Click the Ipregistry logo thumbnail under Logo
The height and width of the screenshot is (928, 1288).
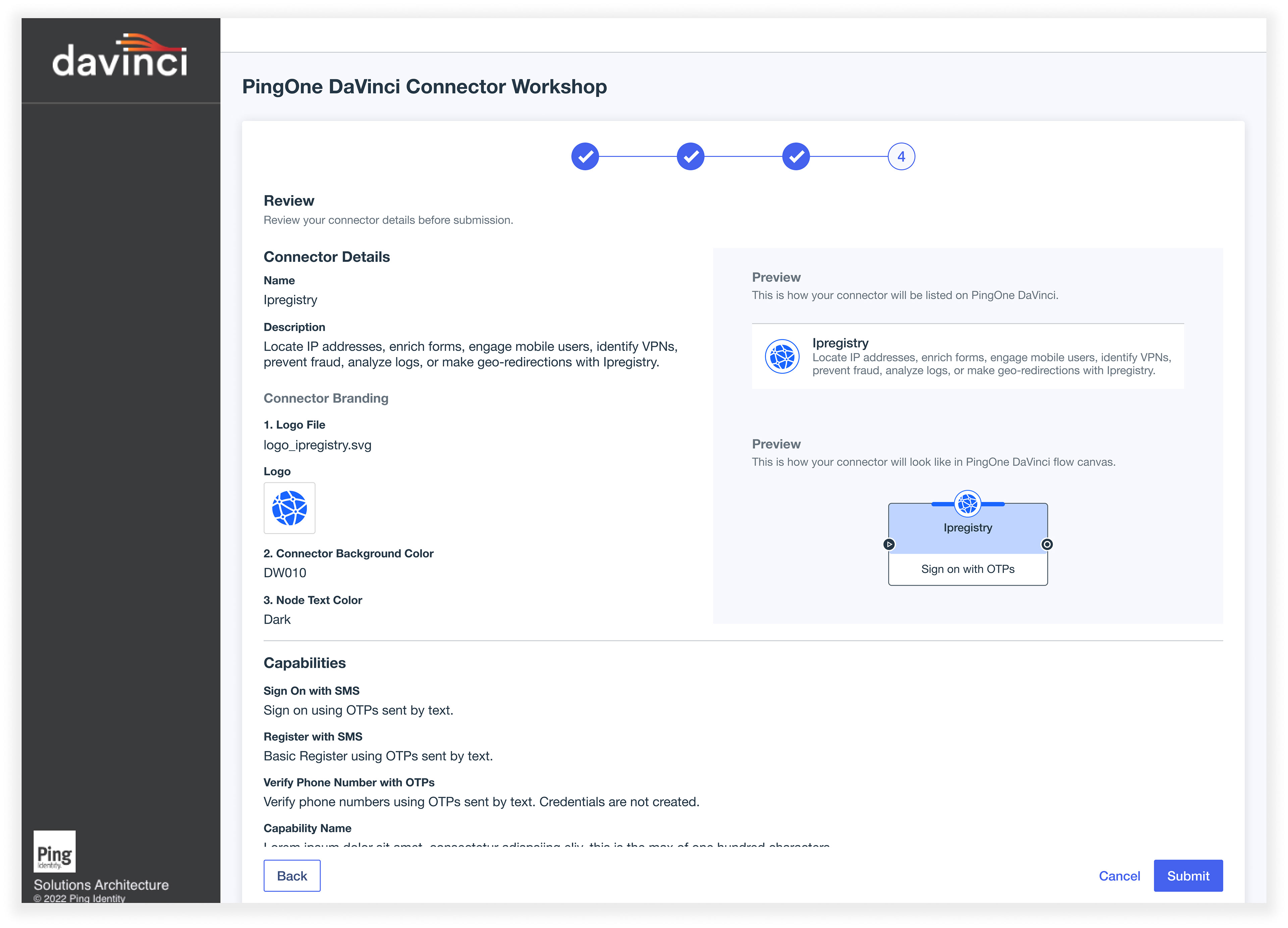click(x=289, y=508)
